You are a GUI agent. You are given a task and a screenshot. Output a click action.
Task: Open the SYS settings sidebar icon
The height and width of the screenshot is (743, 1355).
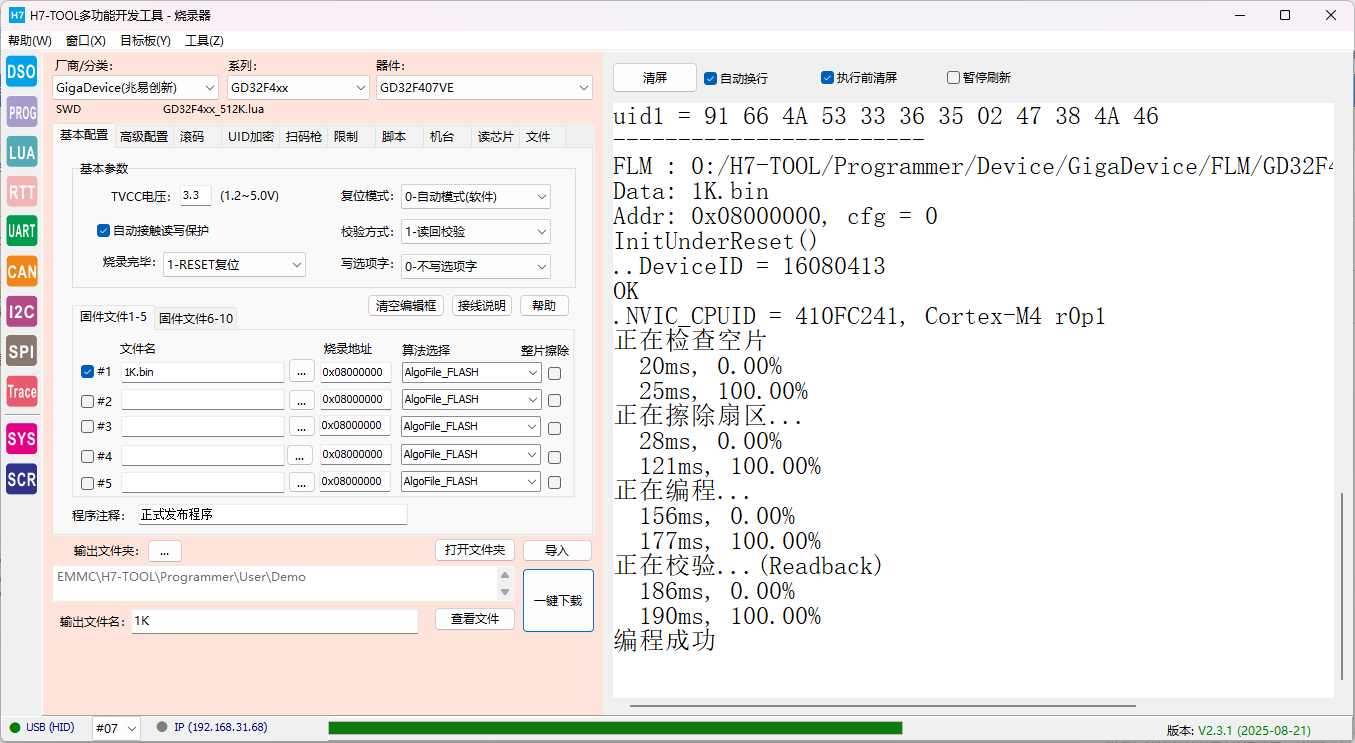[21, 439]
